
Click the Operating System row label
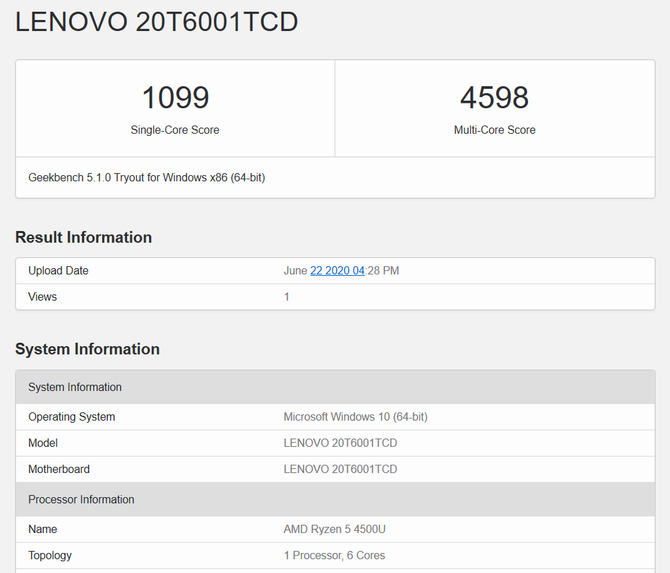pos(71,417)
